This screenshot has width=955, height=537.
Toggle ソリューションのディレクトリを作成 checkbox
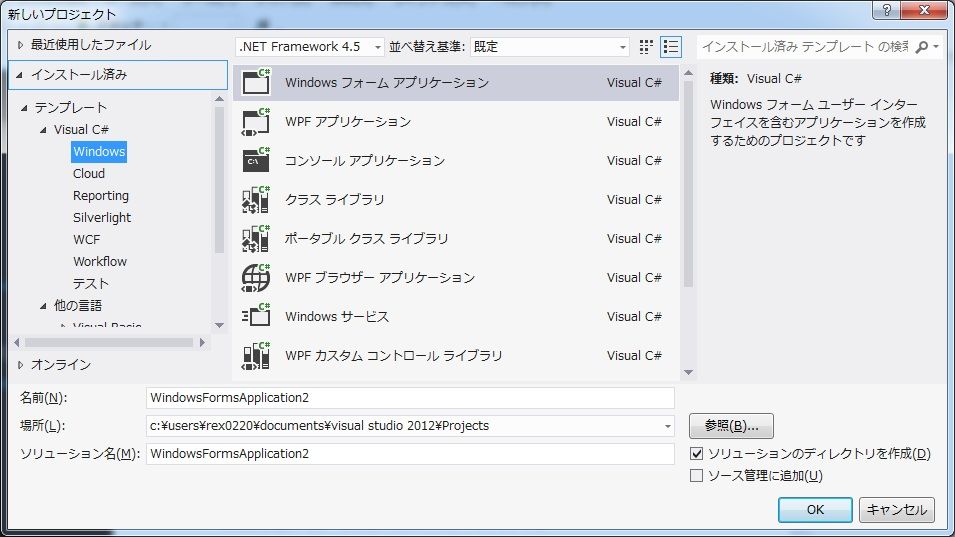coord(697,454)
